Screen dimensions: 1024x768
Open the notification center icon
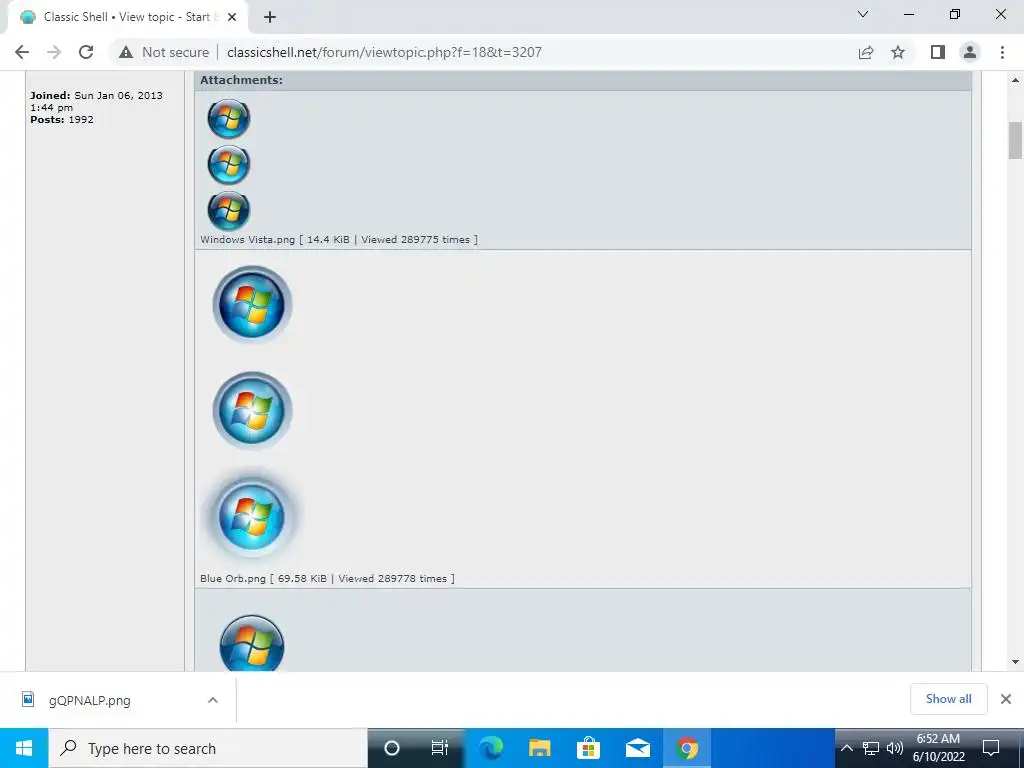point(991,748)
